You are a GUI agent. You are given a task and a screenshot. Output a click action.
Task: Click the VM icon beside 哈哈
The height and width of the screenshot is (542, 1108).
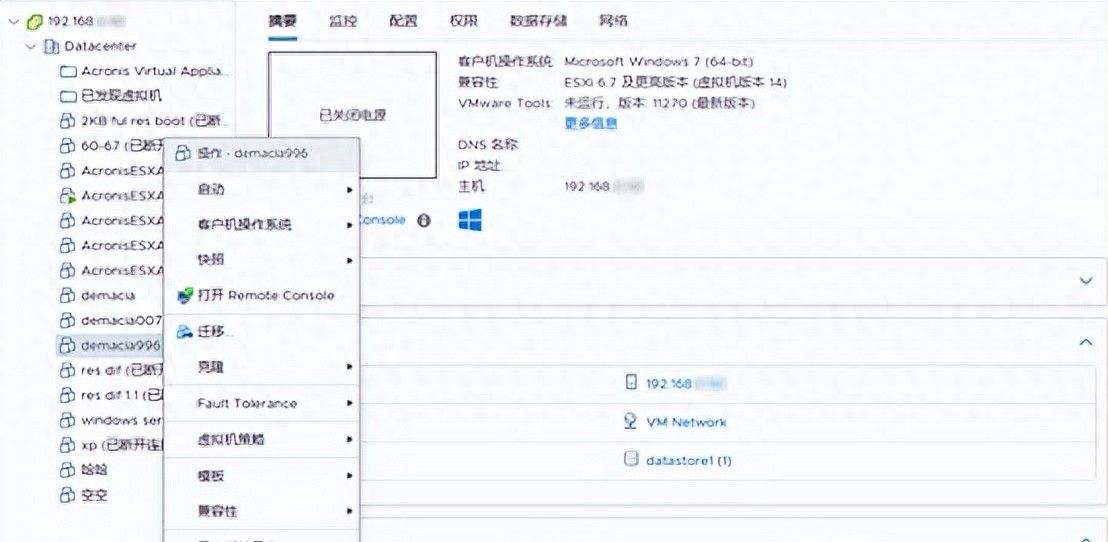[x=66, y=470]
